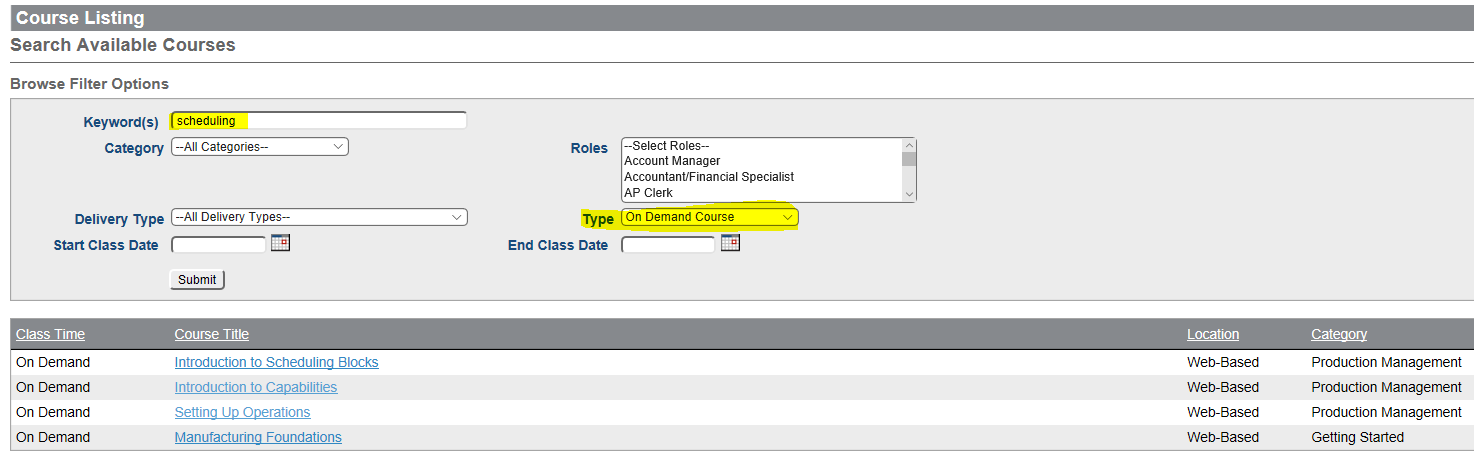Select Account Manager in the Roles list
Image resolution: width=1474 pixels, height=476 pixels.
pyautogui.click(x=672, y=161)
